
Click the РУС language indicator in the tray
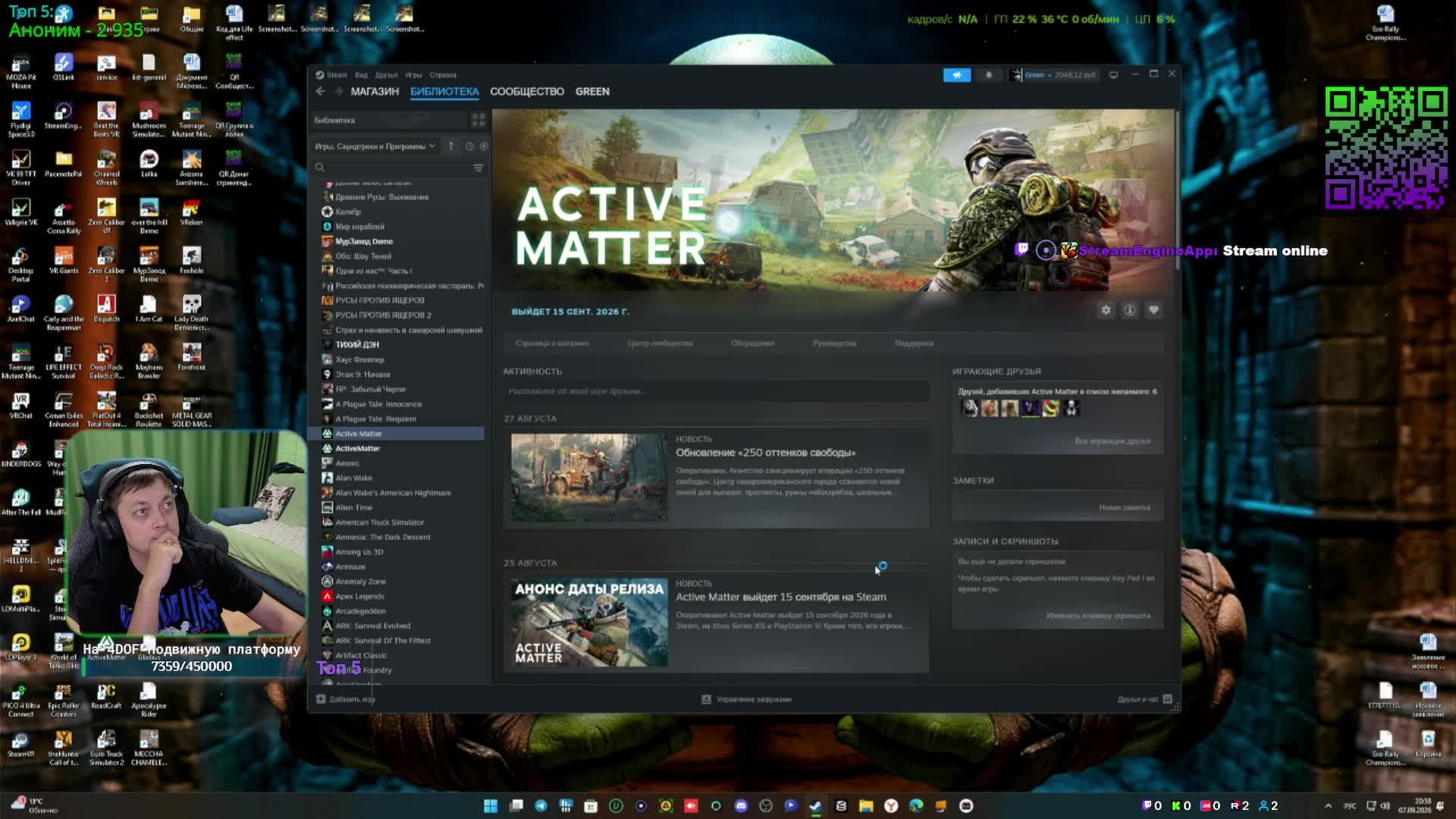click(1350, 806)
